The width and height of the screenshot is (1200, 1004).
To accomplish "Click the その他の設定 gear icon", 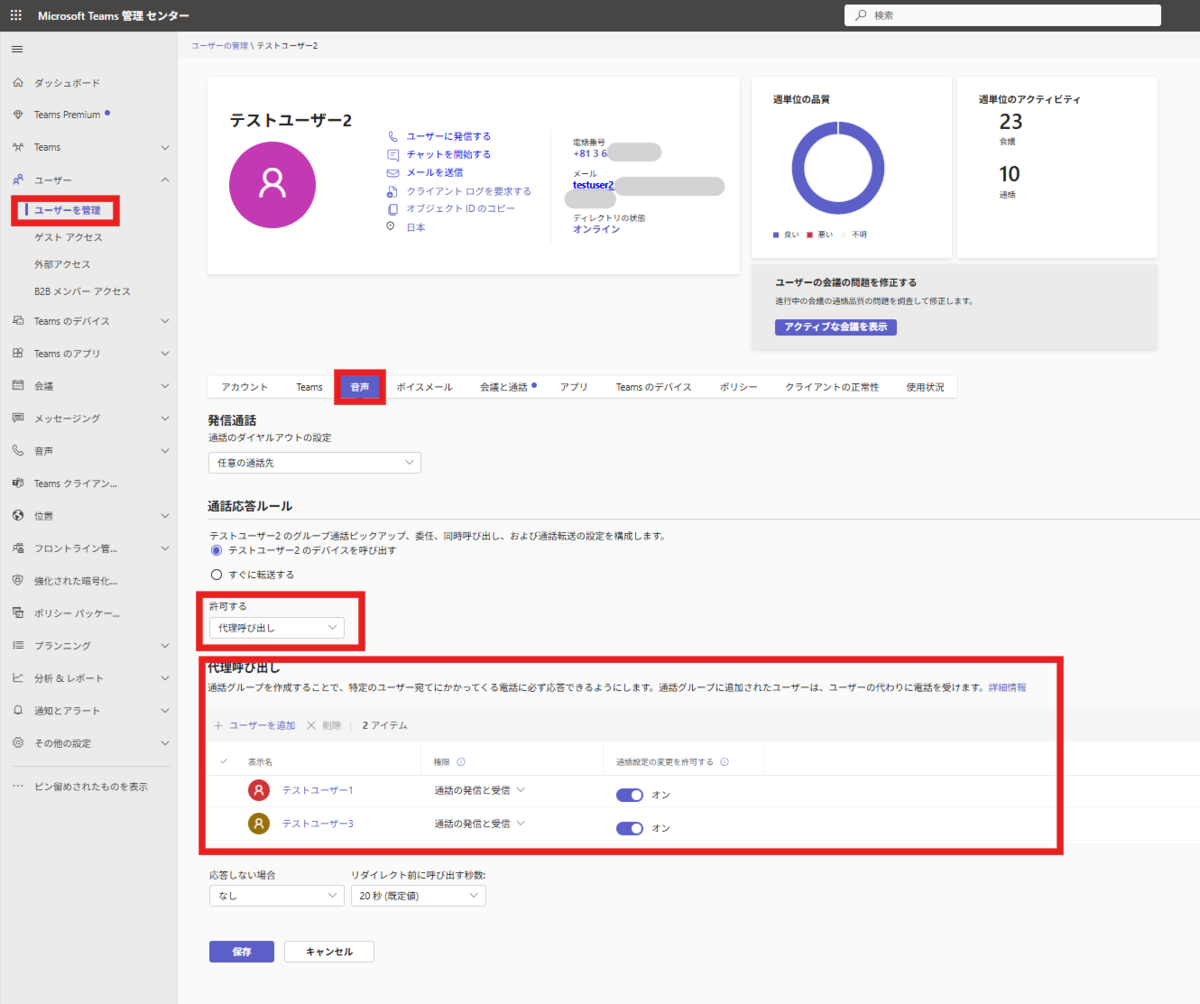I will [x=17, y=743].
